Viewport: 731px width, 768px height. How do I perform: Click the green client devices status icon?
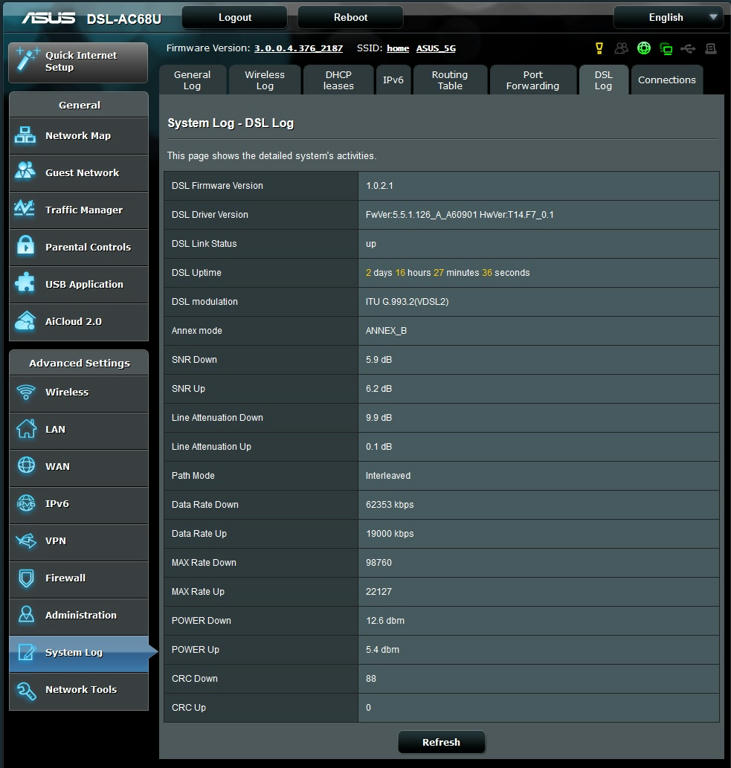click(x=666, y=48)
